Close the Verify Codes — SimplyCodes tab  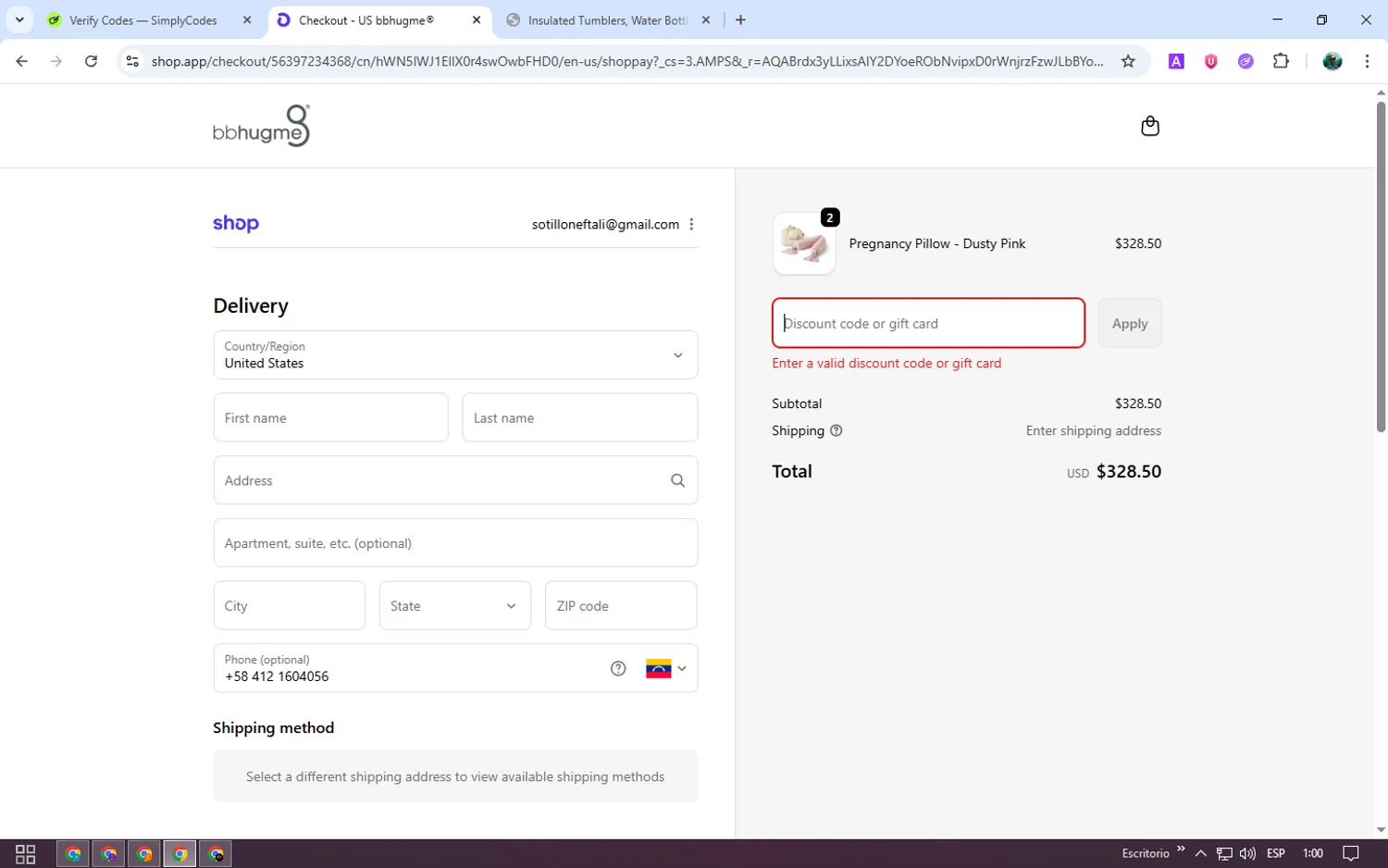coord(247,20)
